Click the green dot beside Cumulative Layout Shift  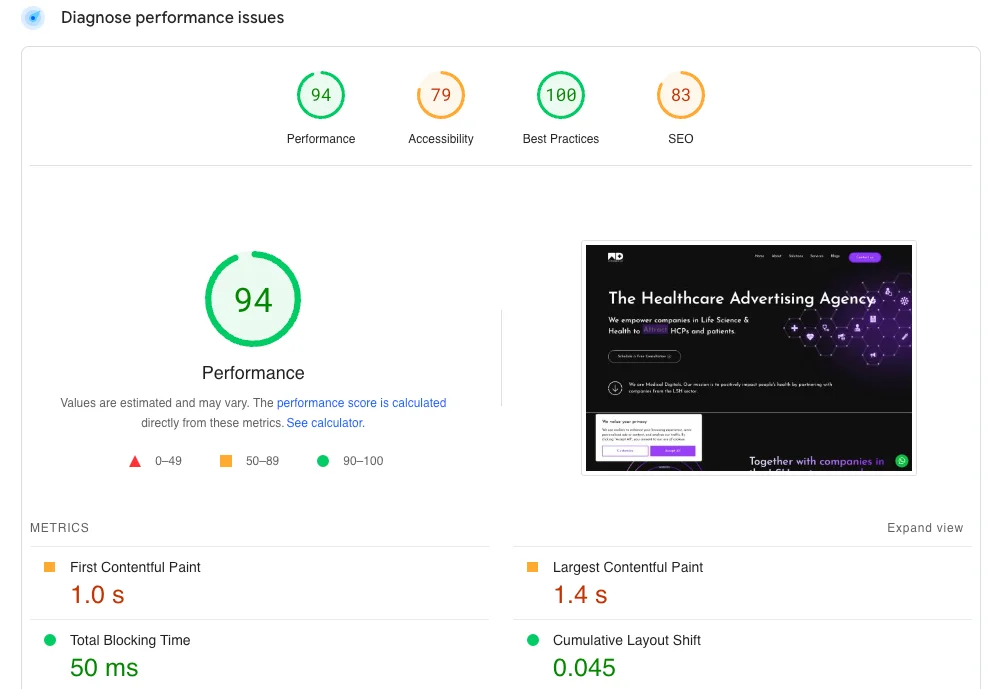pos(533,640)
